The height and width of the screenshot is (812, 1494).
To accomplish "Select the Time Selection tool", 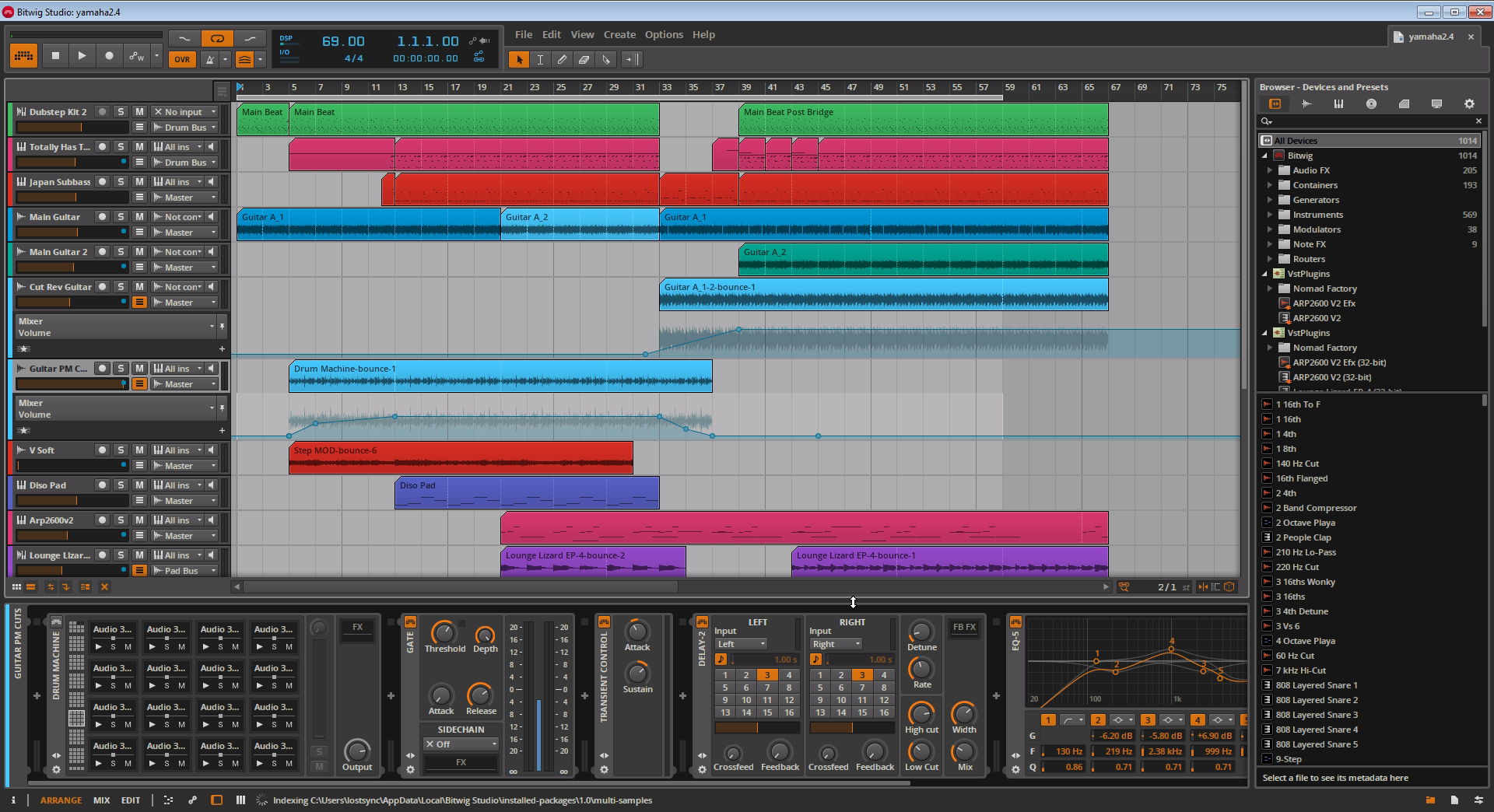I will pyautogui.click(x=540, y=59).
